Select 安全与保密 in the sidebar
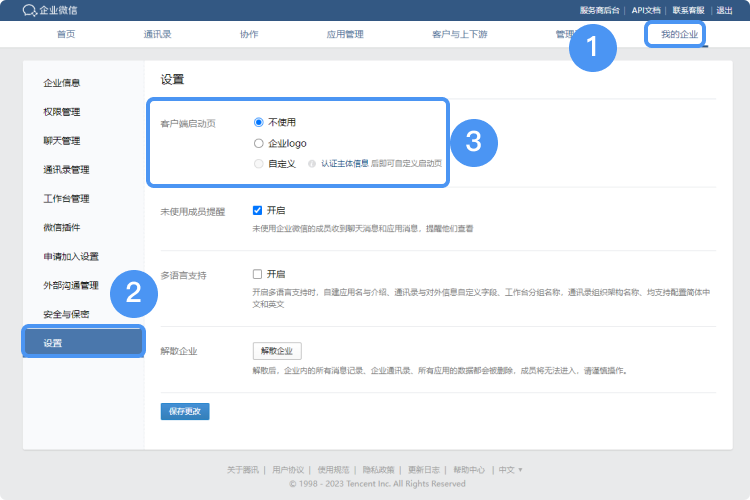 (x=66, y=314)
